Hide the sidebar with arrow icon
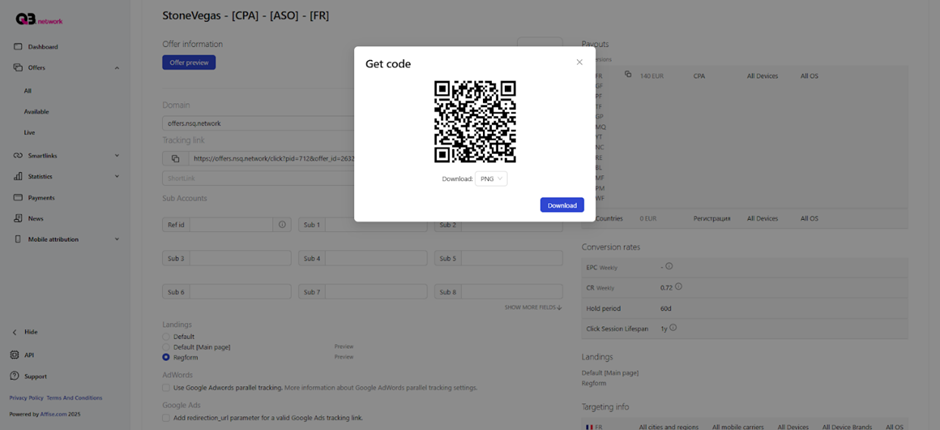 [15, 332]
